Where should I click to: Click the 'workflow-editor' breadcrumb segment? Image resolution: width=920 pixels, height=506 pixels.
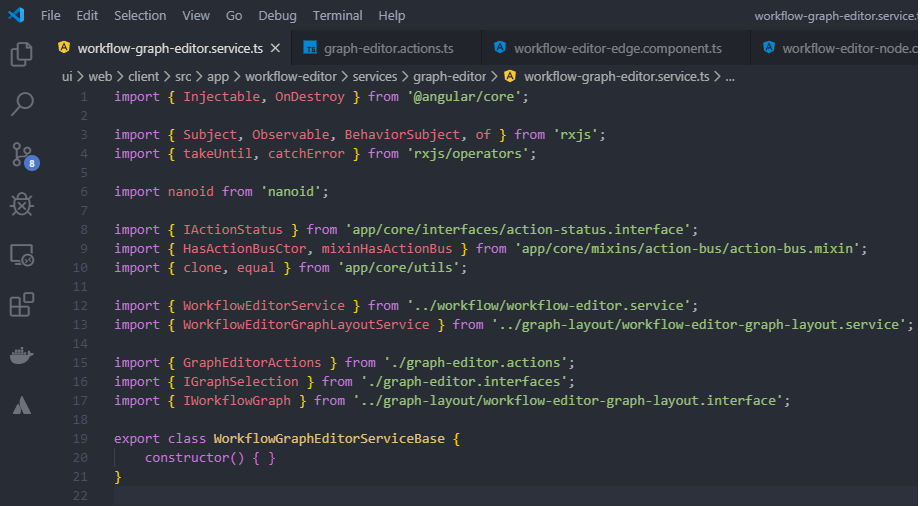(x=291, y=76)
